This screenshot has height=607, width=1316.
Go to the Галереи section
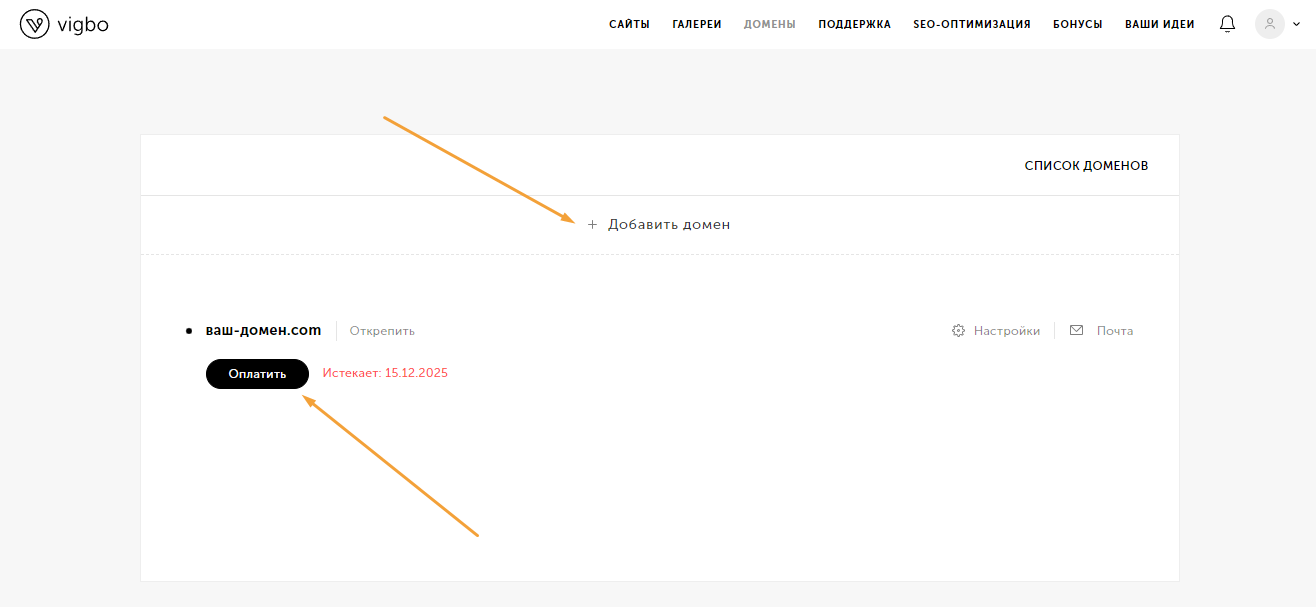point(696,25)
